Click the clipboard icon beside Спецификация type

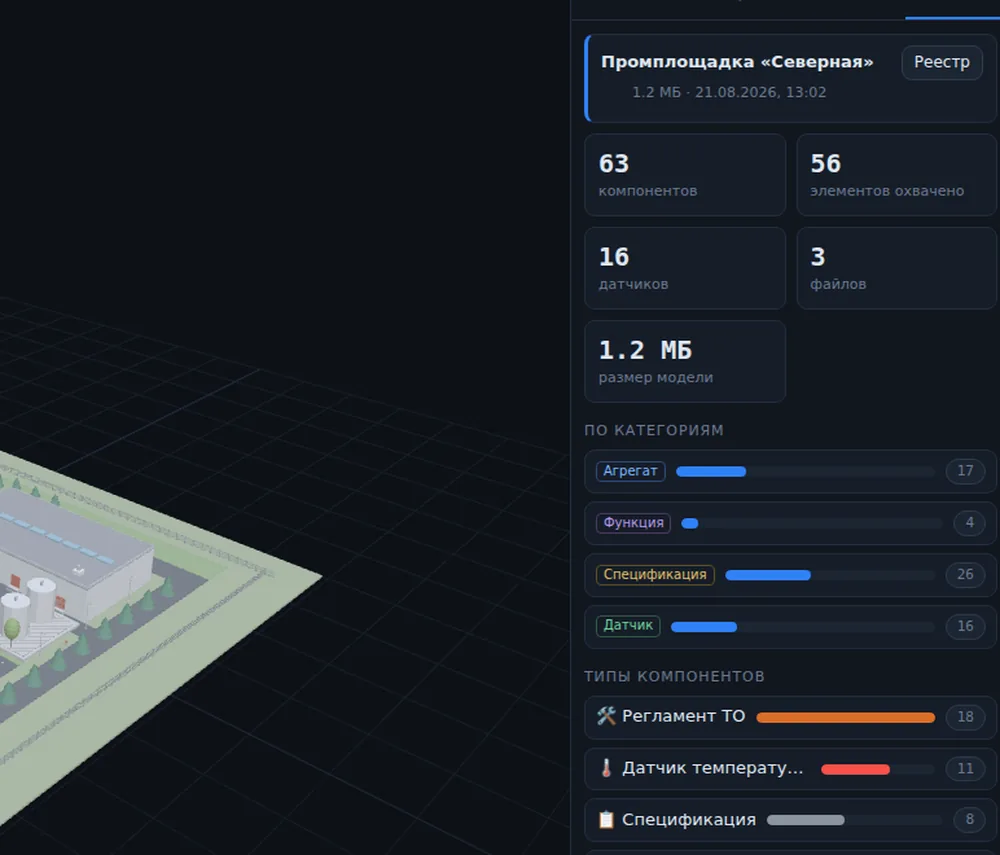(x=607, y=819)
